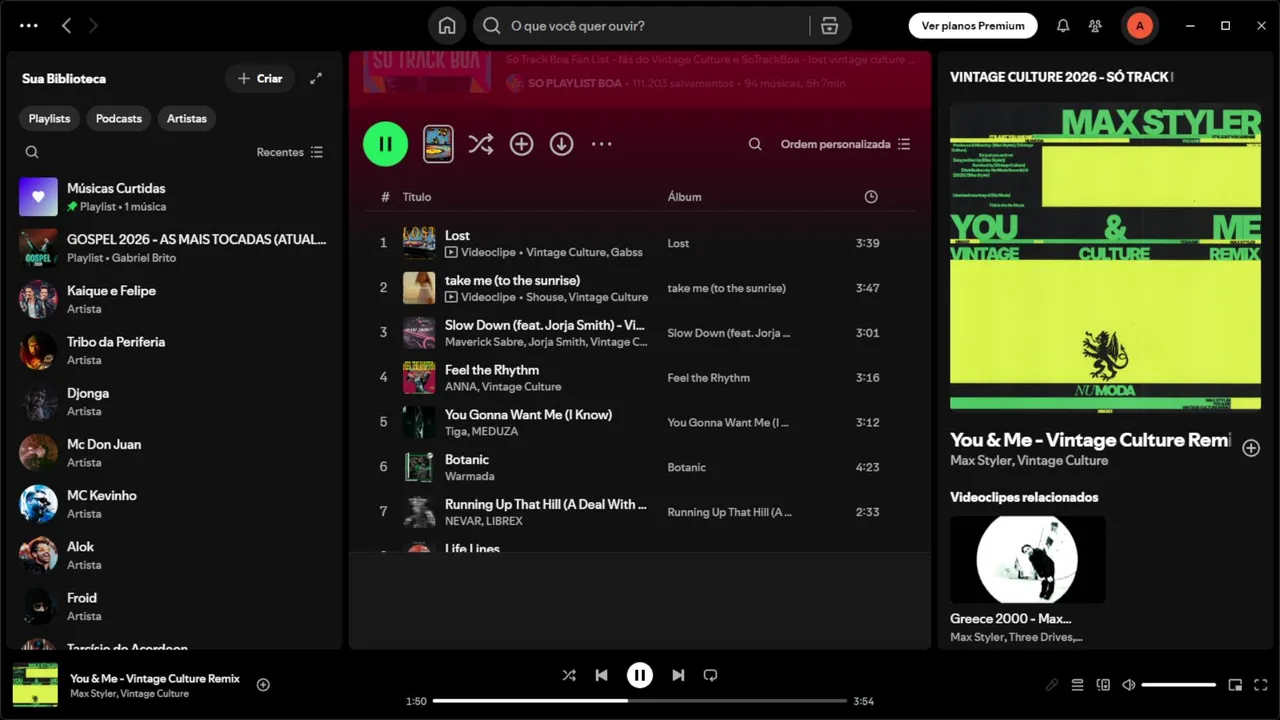Open Alok artist in library

[x=175, y=555]
